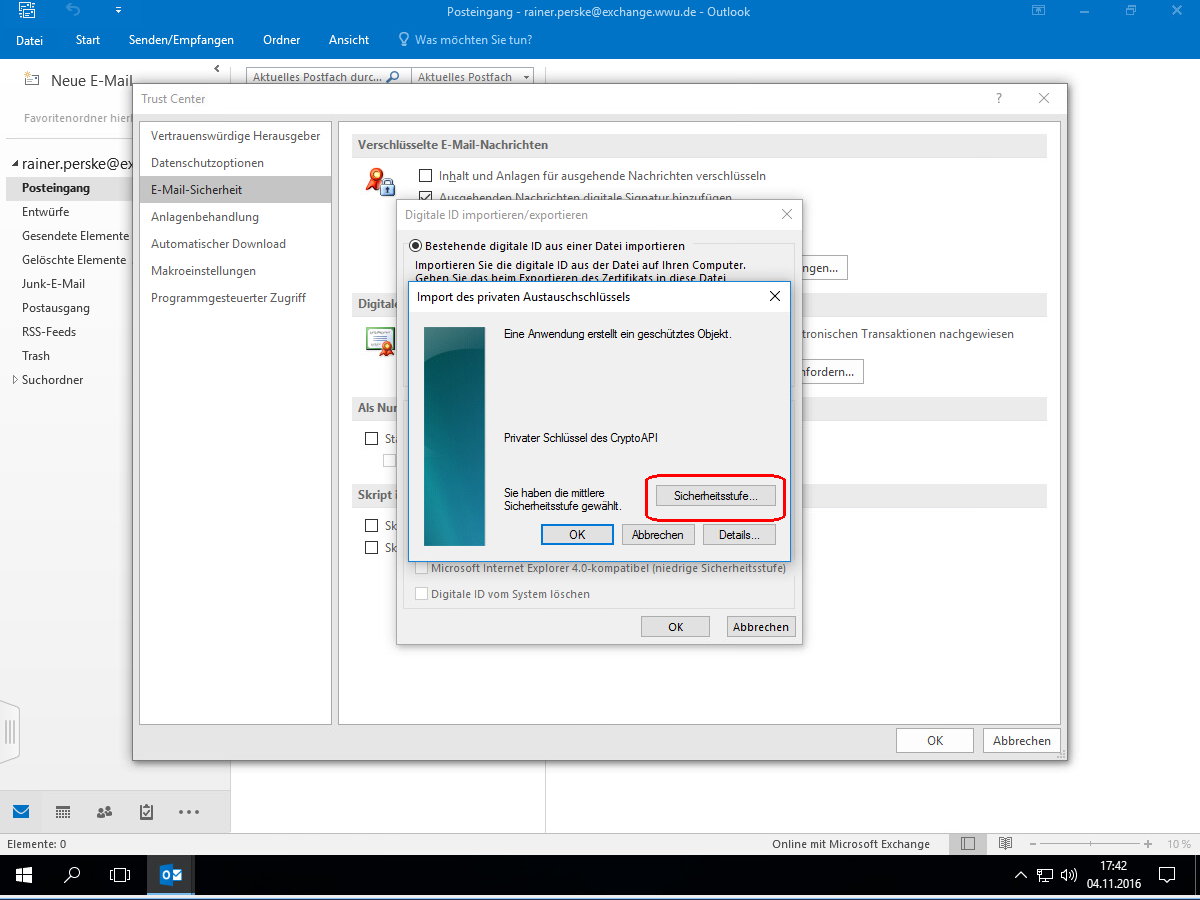
Task: Switch to the Calendar view icon
Action: coord(63,811)
